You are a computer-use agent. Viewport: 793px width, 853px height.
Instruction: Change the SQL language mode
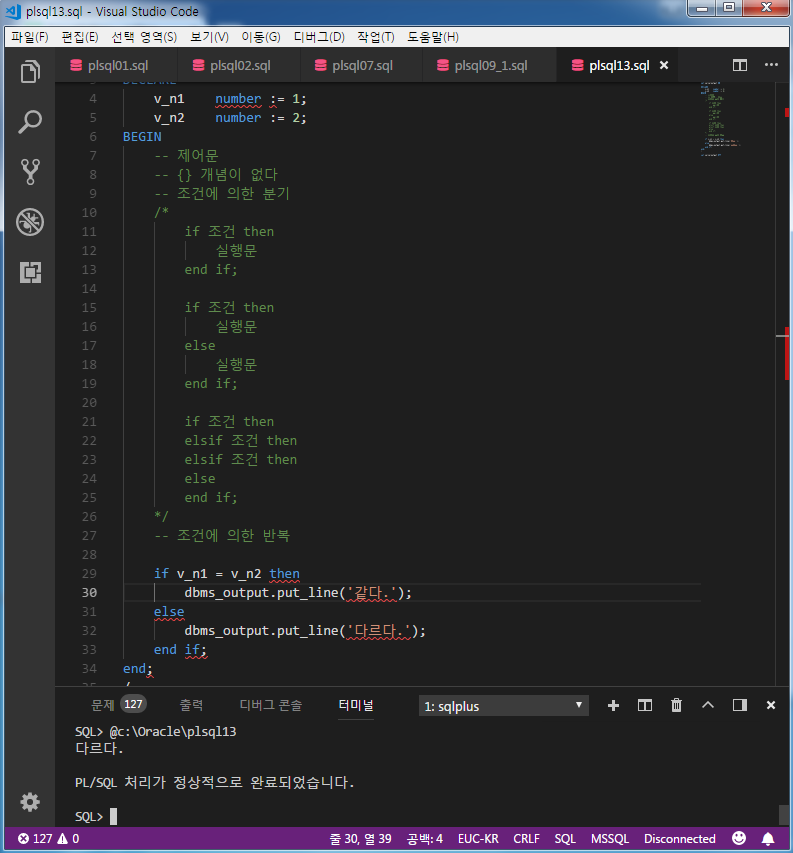point(565,839)
